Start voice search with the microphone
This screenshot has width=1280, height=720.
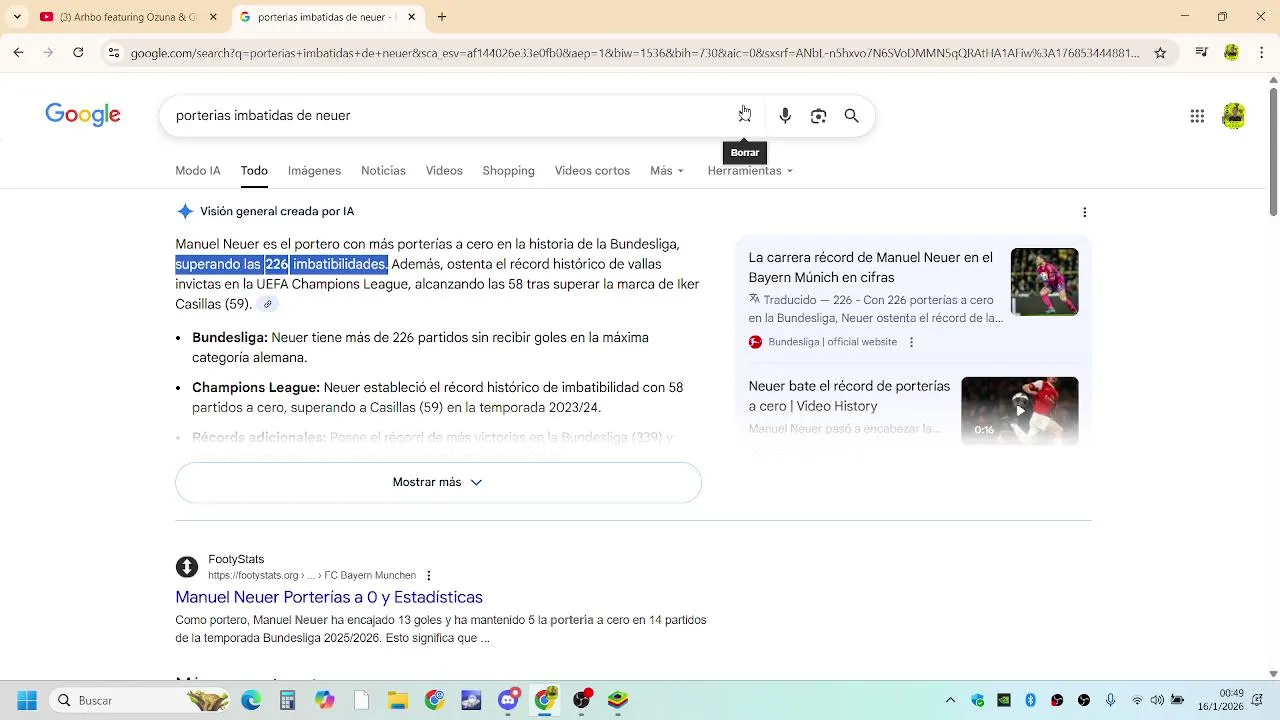[x=785, y=116]
